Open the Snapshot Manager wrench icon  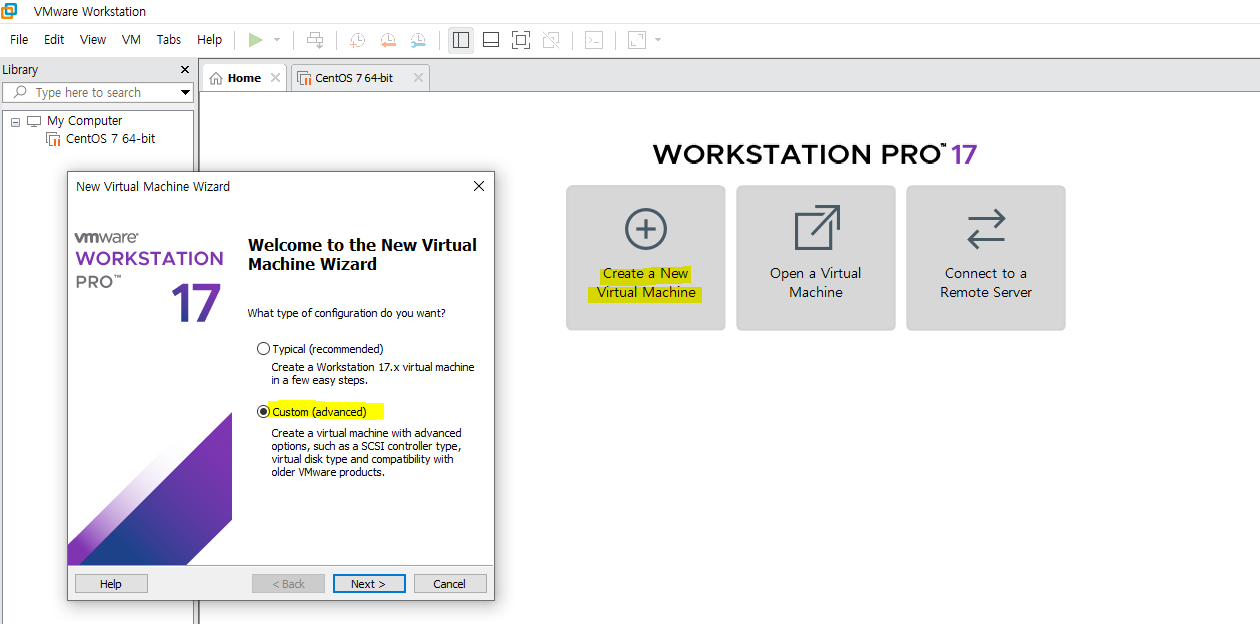[x=418, y=40]
